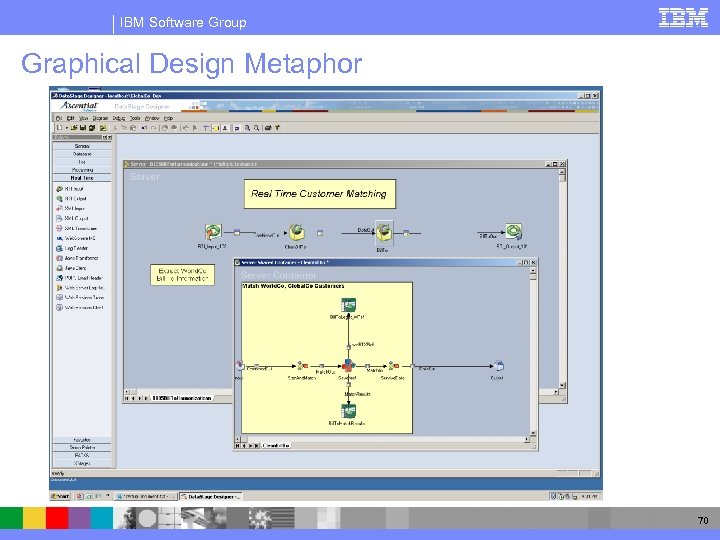This screenshot has width=720, height=540.
Task: Click the New job toolbar icon
Action: point(59,128)
